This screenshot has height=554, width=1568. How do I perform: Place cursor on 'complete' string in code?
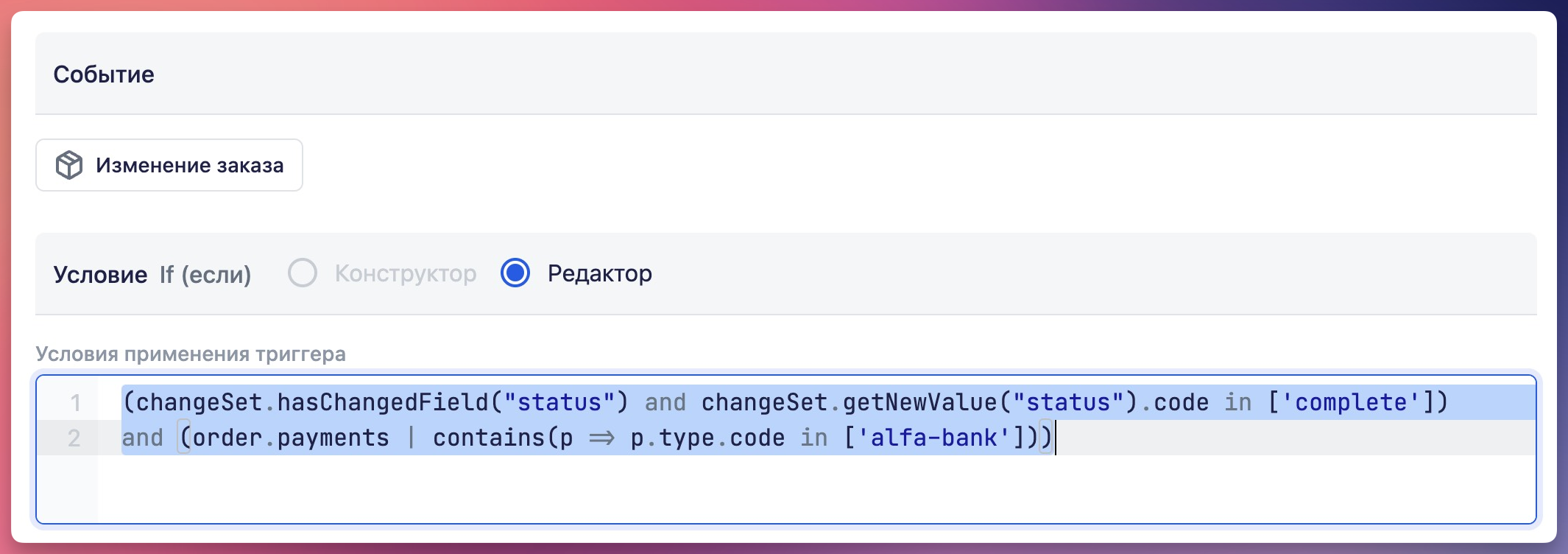(1350, 403)
